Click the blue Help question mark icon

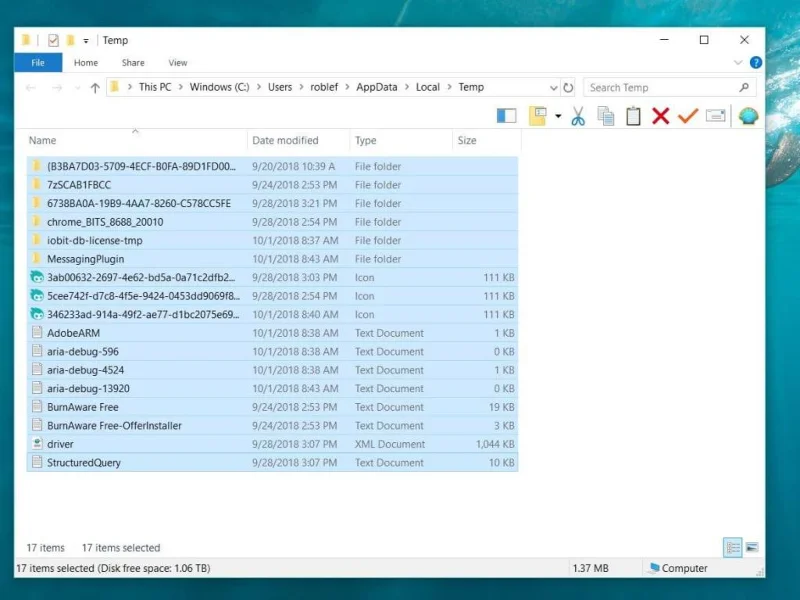coord(756,62)
